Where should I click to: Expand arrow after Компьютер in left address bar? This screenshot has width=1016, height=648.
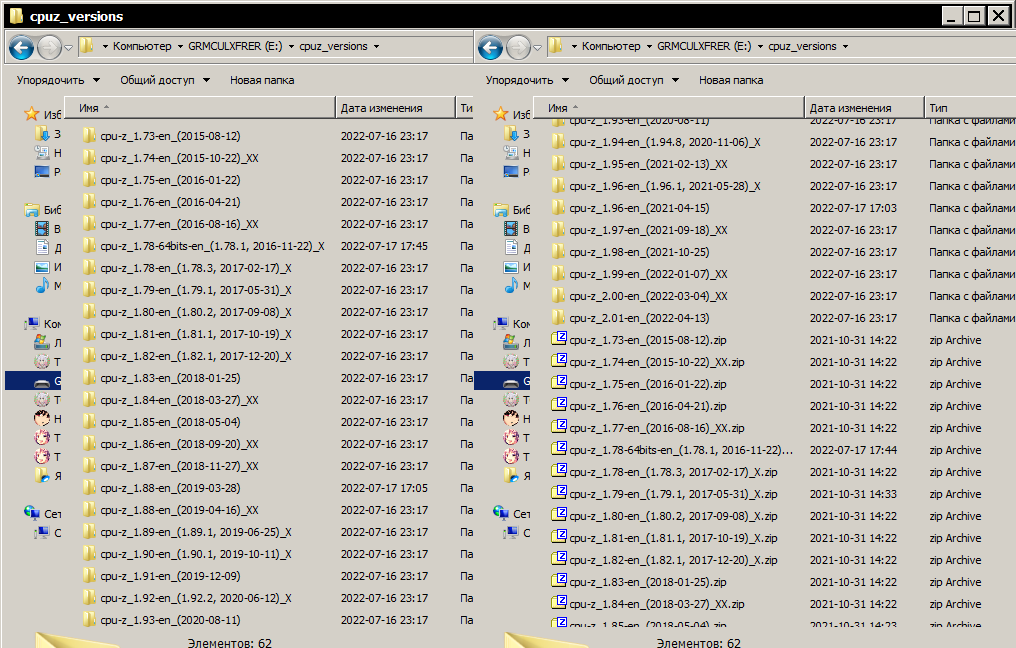pyautogui.click(x=180, y=47)
